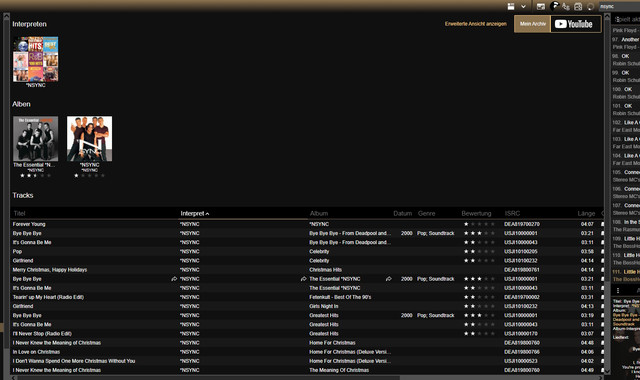Screen dimensions: 640x380
Task: Click the share arrow after title in Essential Bye Bye Bye row
Action: point(174,279)
